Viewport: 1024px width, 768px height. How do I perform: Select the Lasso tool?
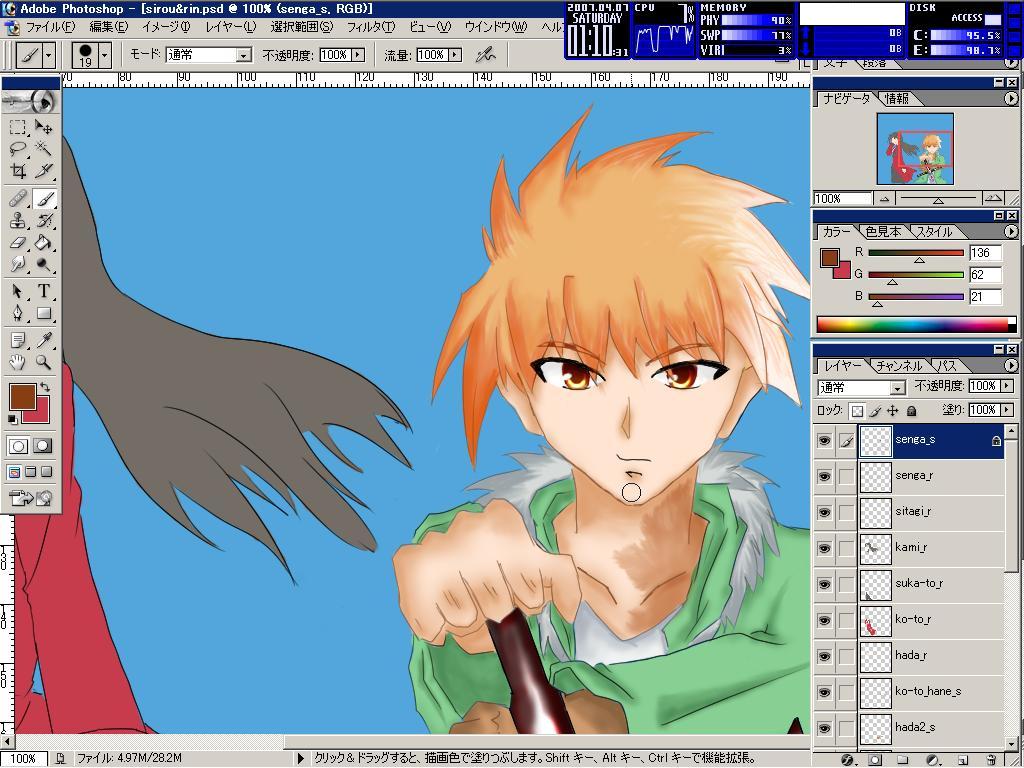pos(18,148)
